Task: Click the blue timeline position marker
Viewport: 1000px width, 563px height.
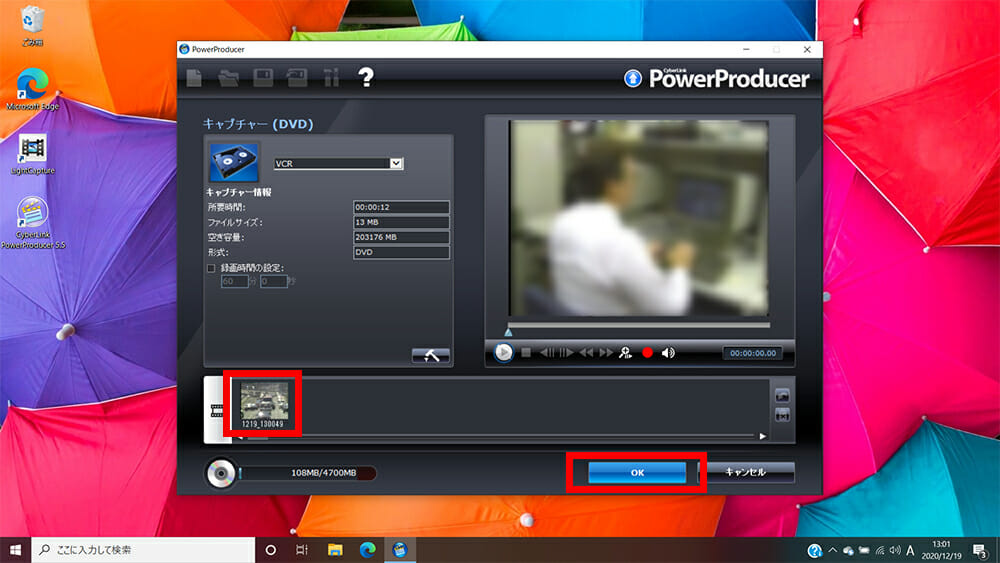Action: pos(508,332)
